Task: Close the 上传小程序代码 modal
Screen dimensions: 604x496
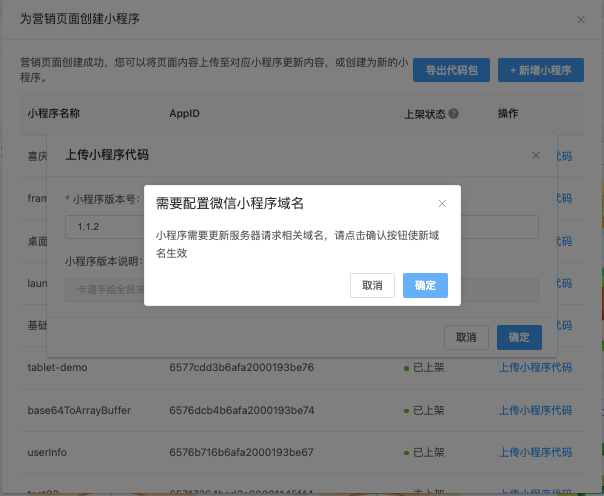Action: pyautogui.click(x=536, y=155)
